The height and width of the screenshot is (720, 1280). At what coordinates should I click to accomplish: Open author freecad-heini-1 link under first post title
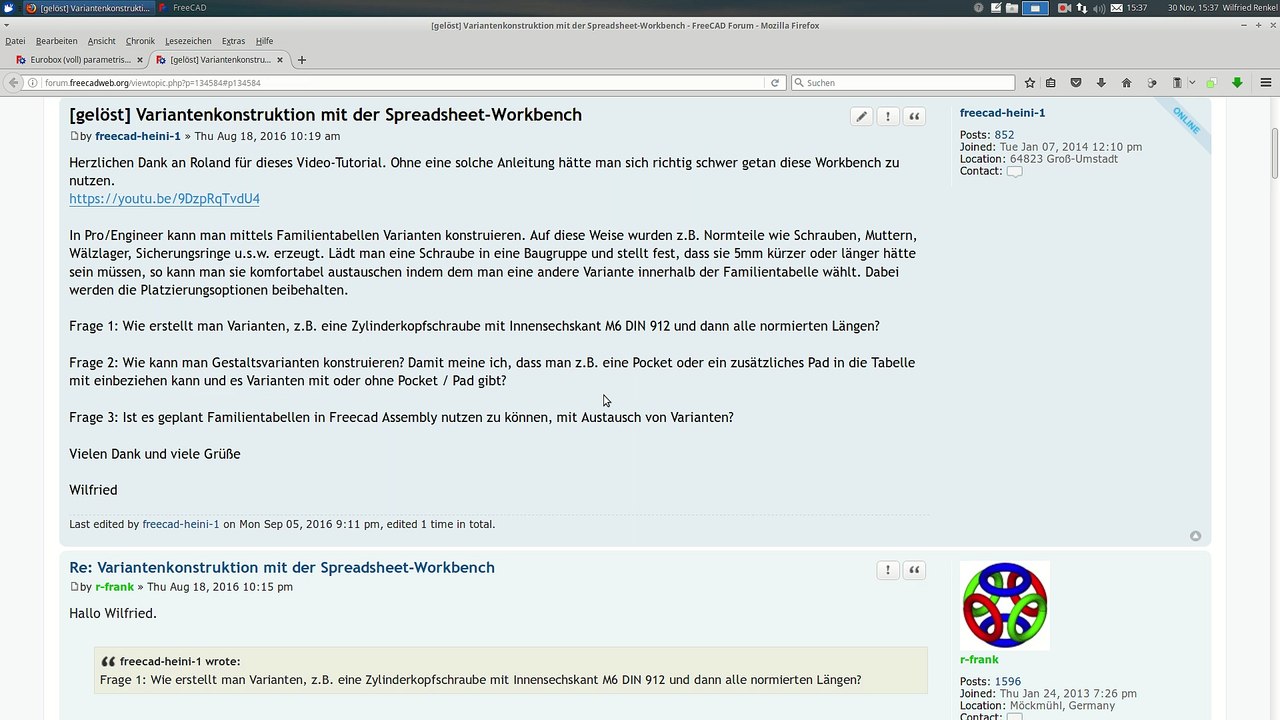pos(138,136)
